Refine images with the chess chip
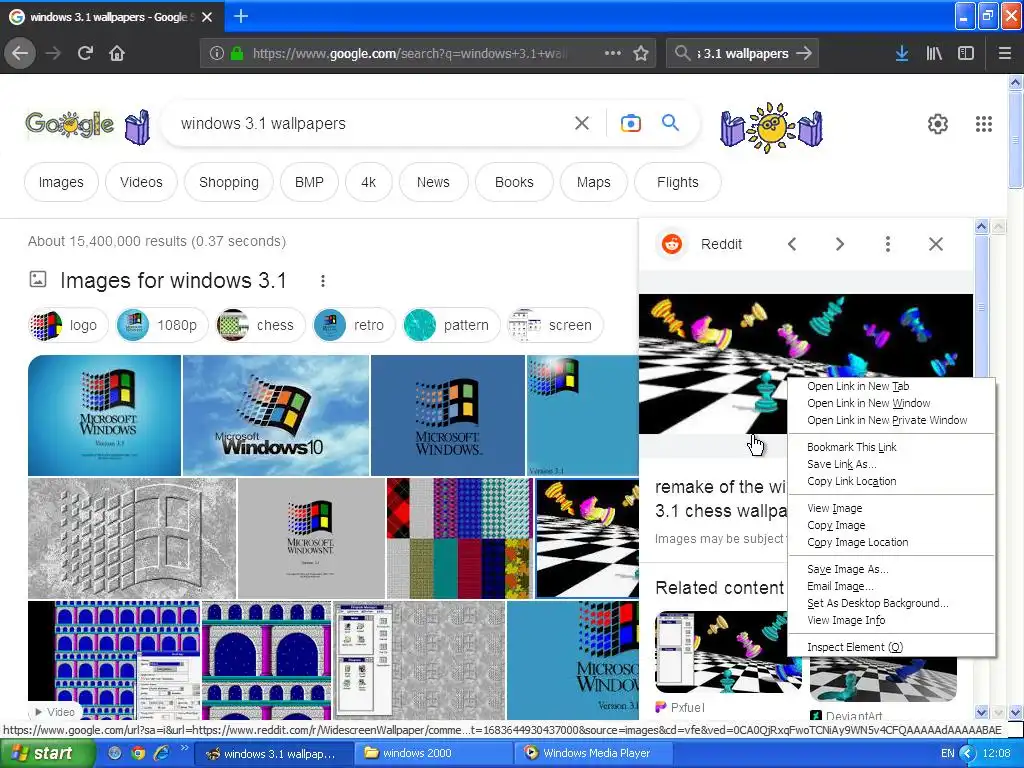 (261, 325)
